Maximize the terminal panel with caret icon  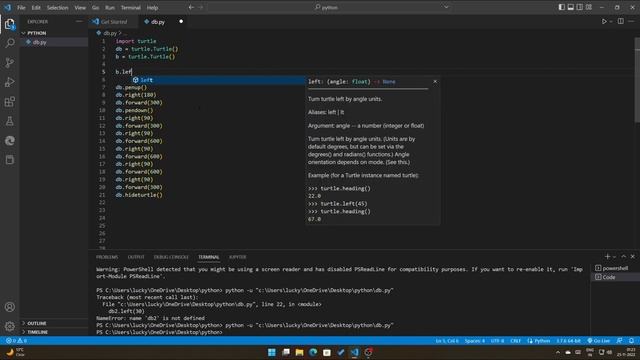point(624,256)
